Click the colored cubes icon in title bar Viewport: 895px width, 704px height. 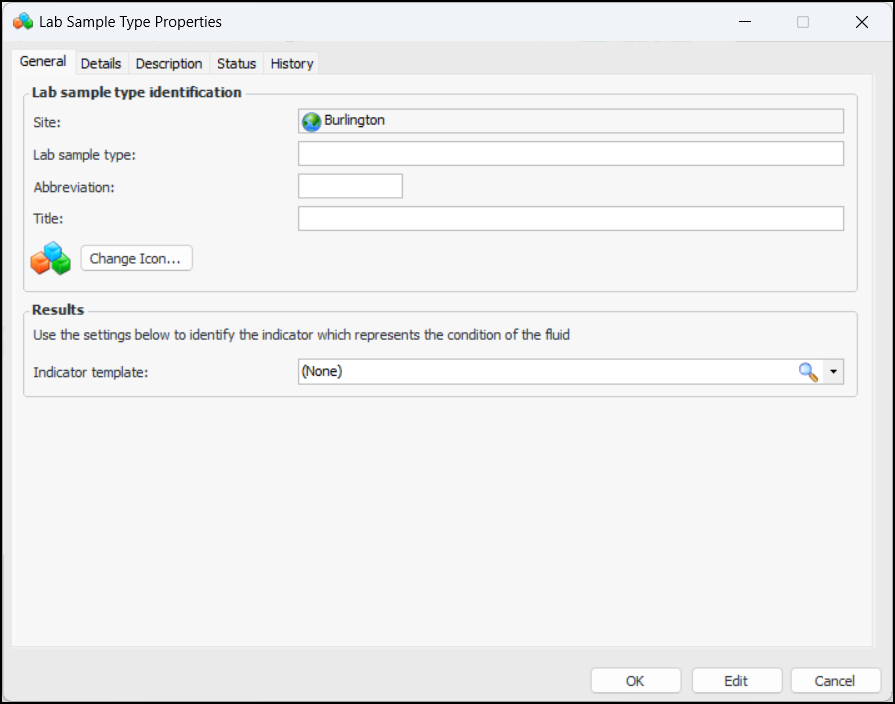(22, 22)
